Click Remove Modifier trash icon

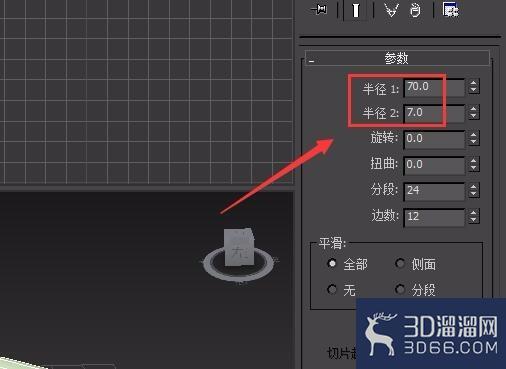click(x=415, y=10)
